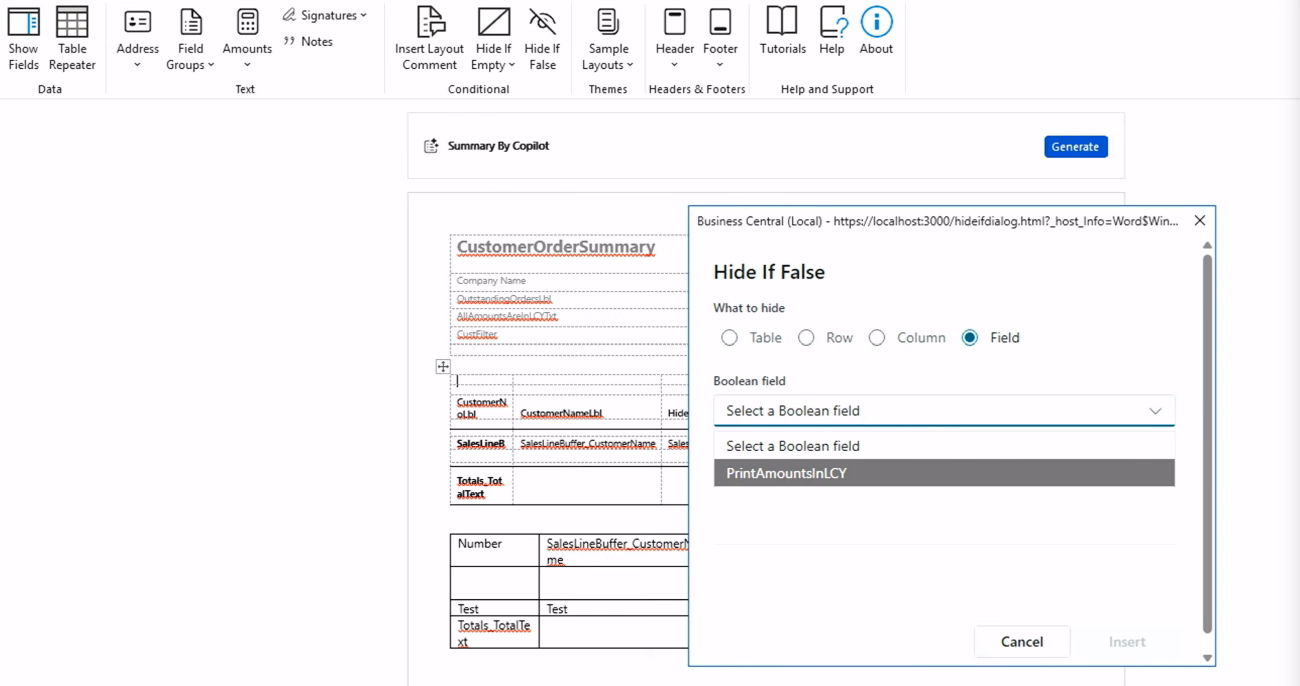
Task: Click the Insert button in dialog
Action: click(x=1127, y=642)
